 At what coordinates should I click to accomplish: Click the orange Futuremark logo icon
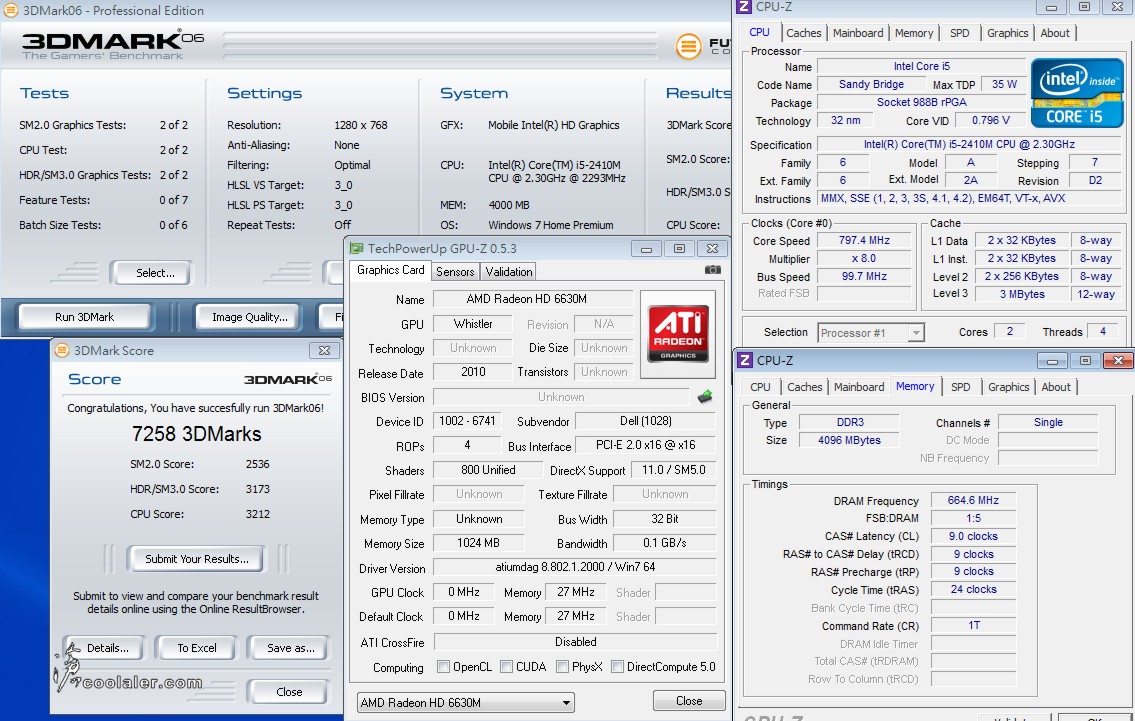pyautogui.click(x=688, y=46)
